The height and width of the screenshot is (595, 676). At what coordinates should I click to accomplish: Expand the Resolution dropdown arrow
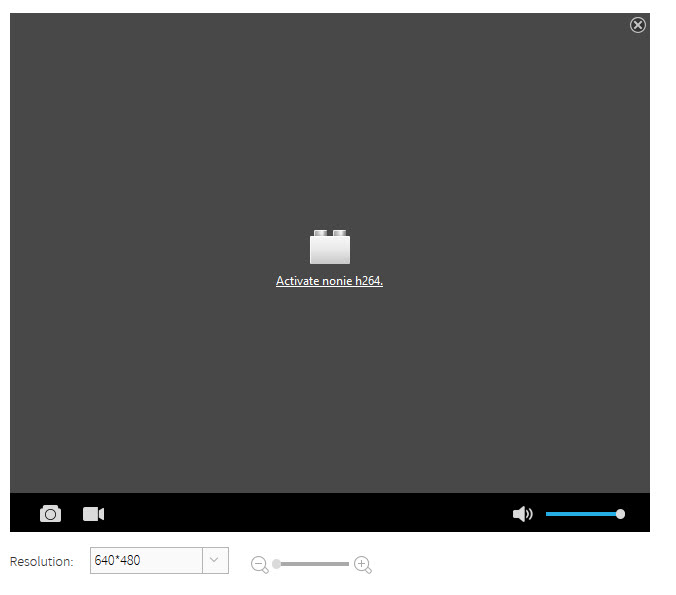(x=215, y=561)
